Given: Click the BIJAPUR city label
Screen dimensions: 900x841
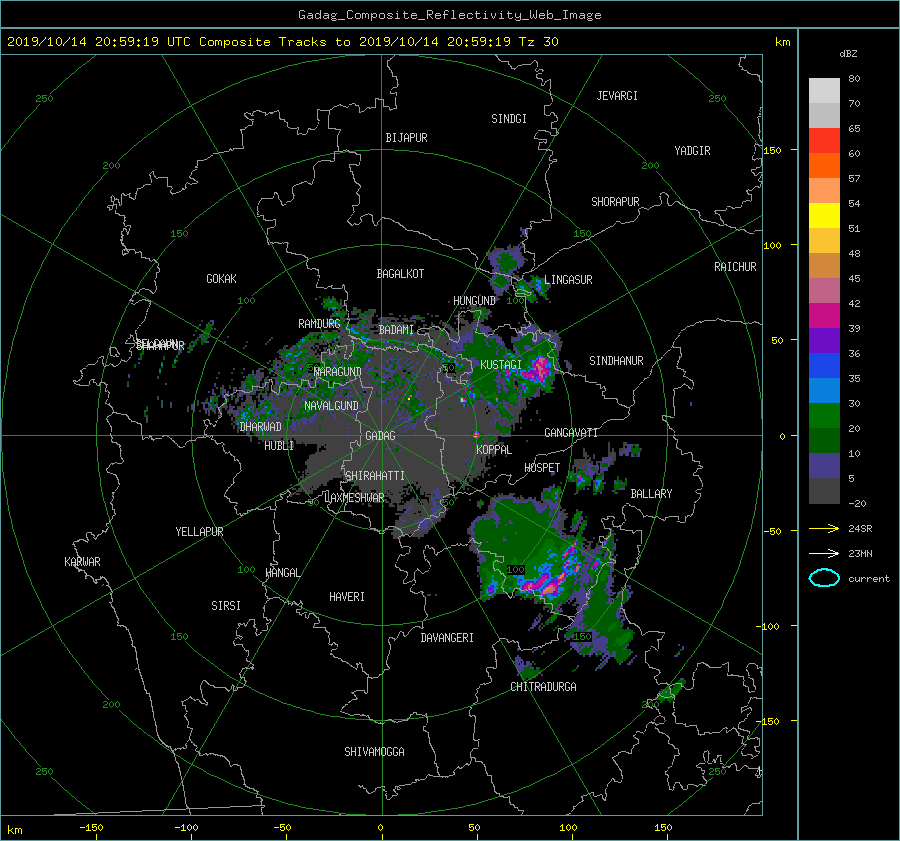Looking at the screenshot, I should (406, 138).
